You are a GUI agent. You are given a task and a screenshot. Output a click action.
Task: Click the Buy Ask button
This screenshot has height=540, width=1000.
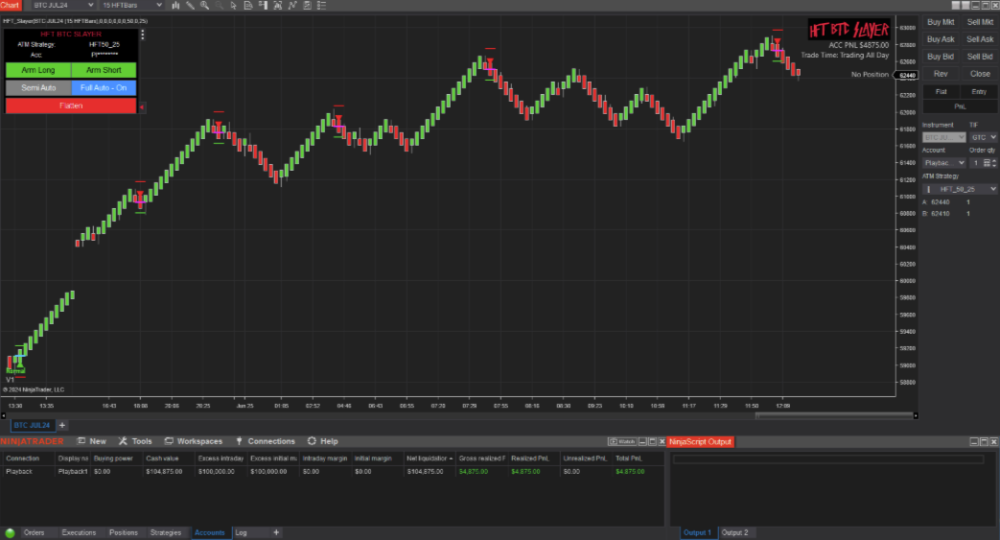(941, 40)
